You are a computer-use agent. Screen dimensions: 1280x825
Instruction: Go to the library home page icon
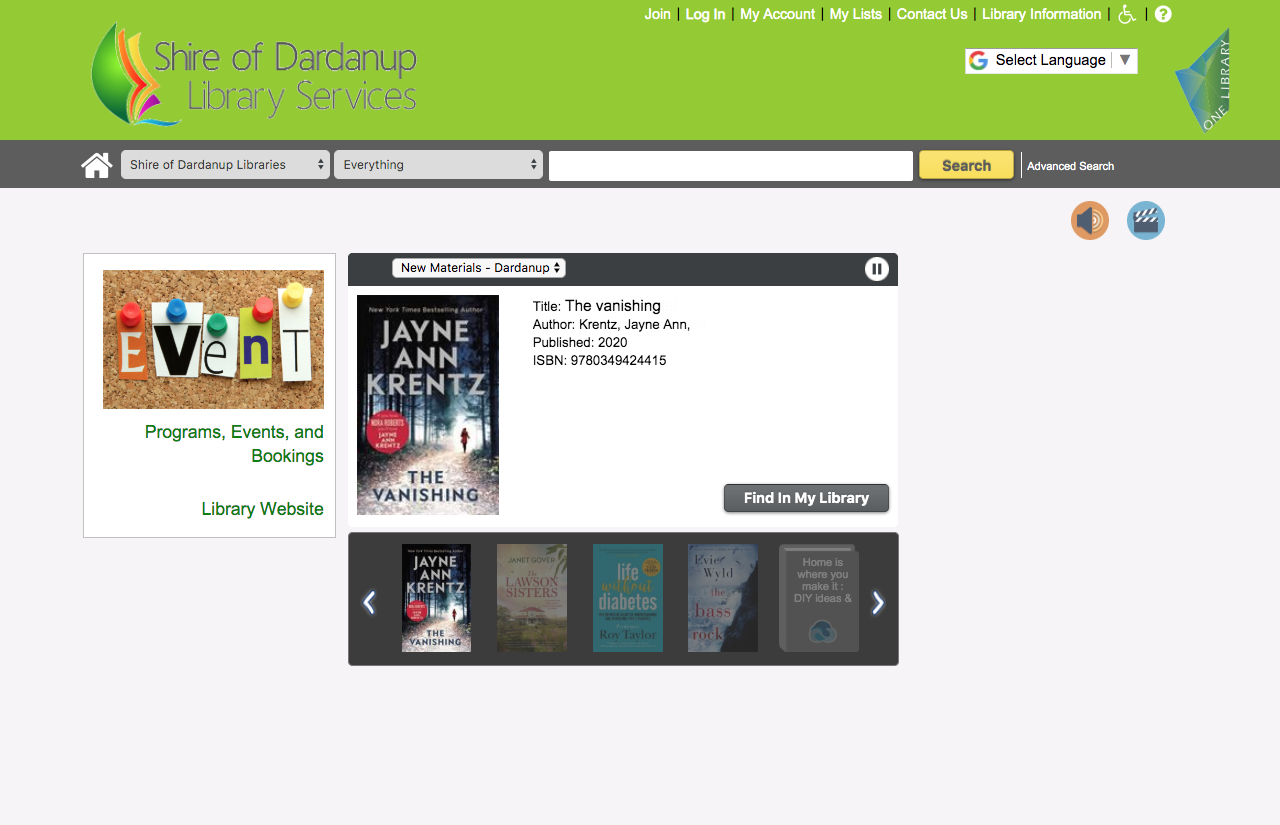point(97,165)
